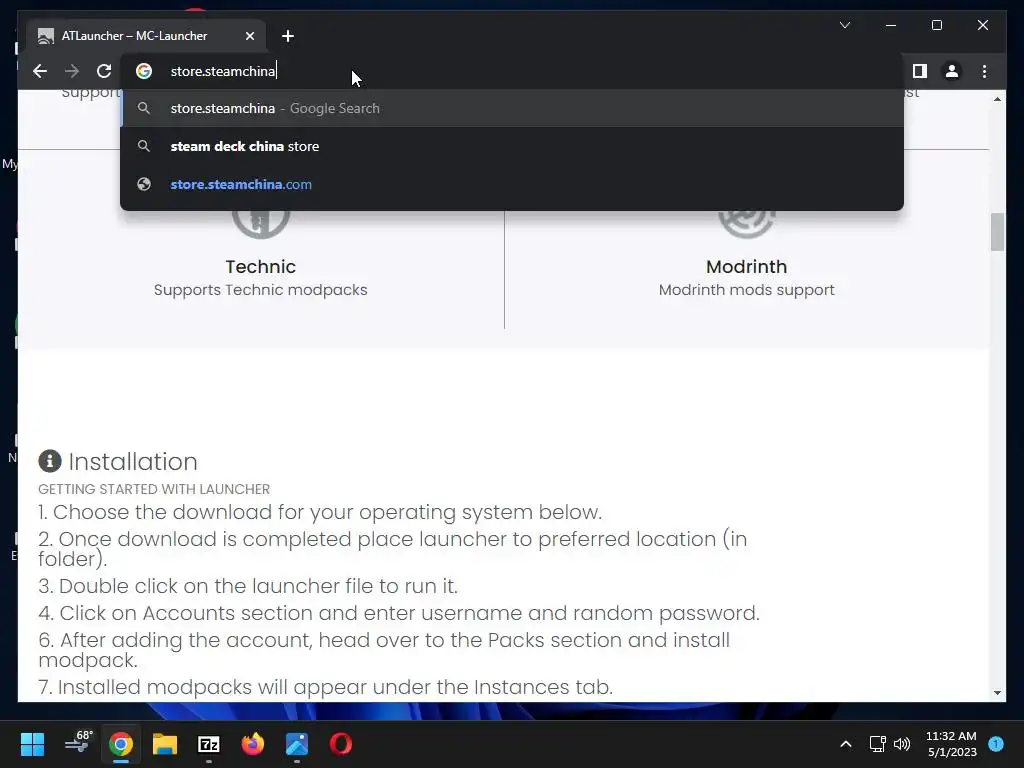Show hidden system tray icons
Image resolution: width=1024 pixels, height=768 pixels.
coord(846,744)
